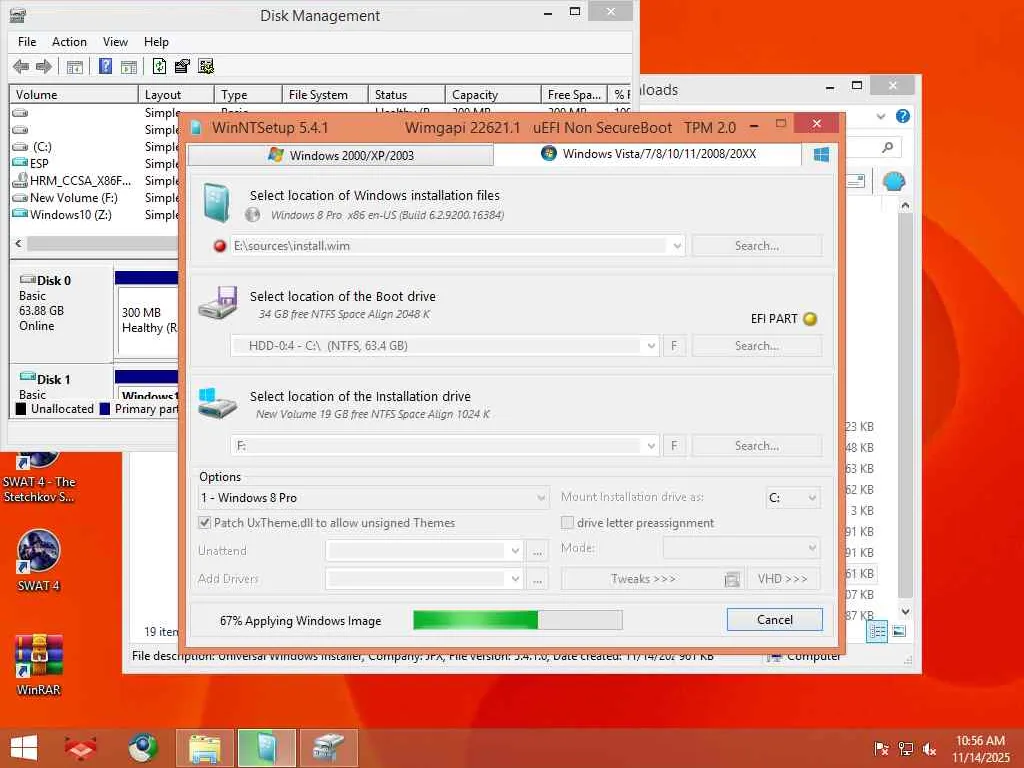Viewport: 1024px width, 768px height.
Task: Open the Unattend dropdown
Action: (x=515, y=551)
